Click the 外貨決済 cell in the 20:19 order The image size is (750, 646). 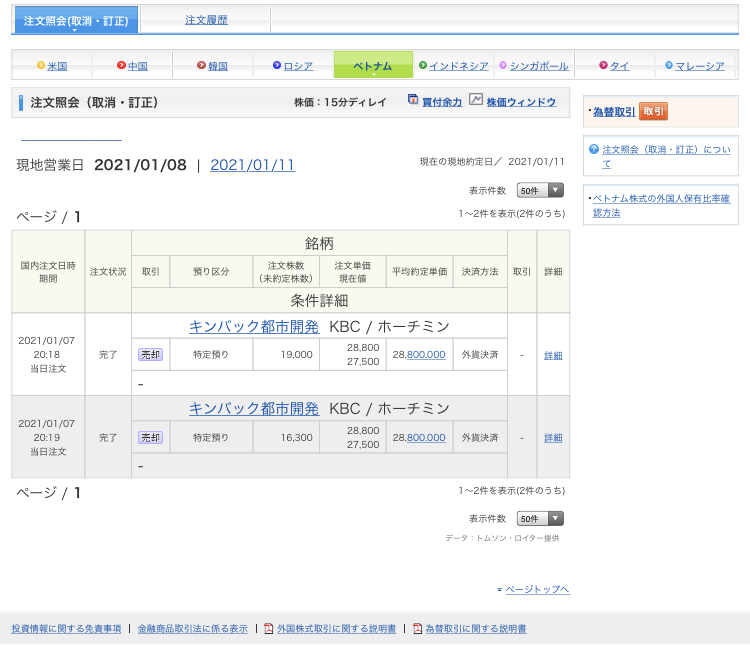pos(480,438)
